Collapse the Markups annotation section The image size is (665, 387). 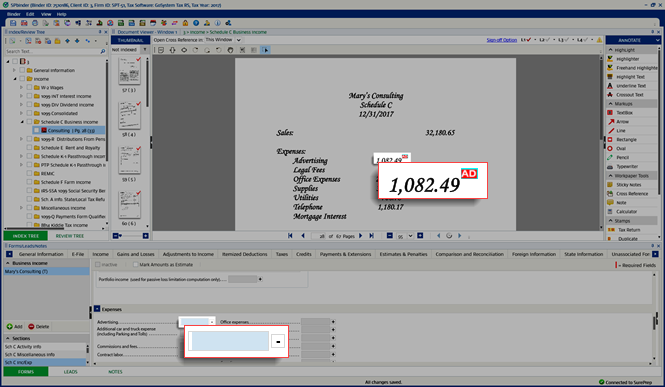pyautogui.click(x=611, y=103)
